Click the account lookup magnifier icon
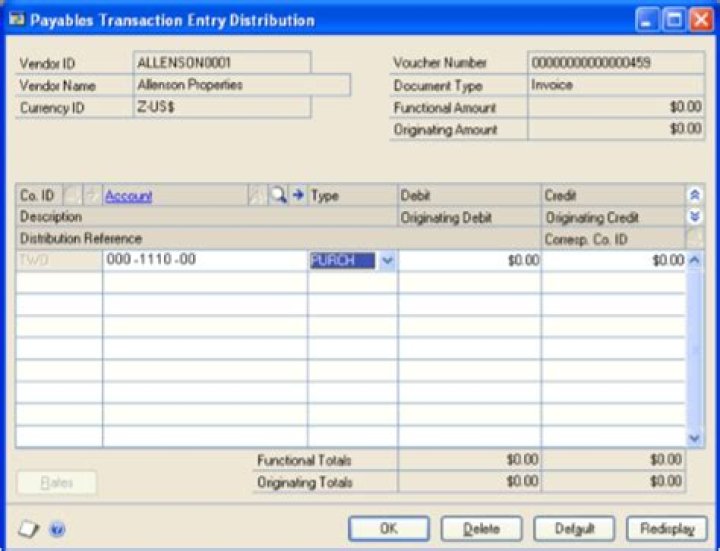Screen dimensions: 720x551 278,196
